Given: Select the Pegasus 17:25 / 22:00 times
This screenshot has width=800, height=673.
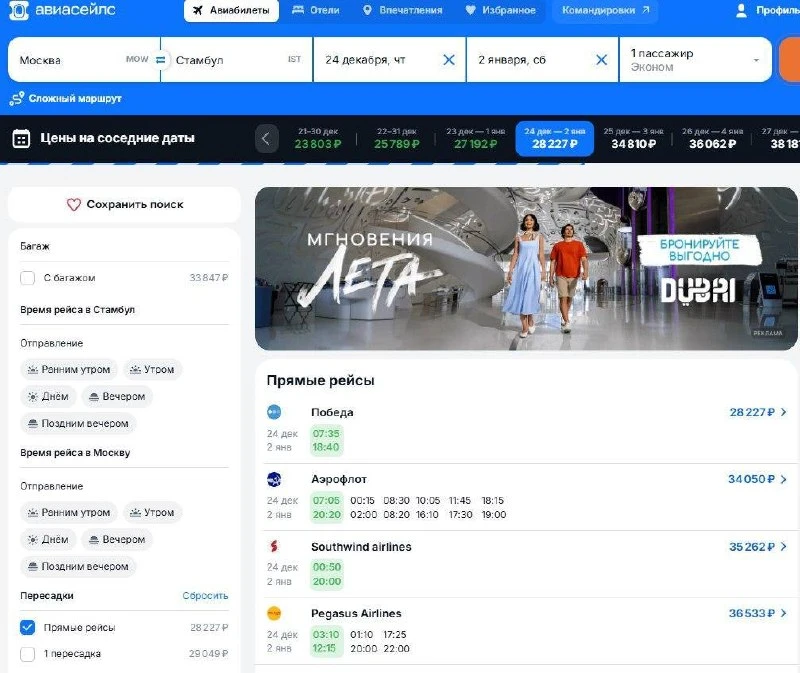Looking at the screenshot, I should pos(396,641).
